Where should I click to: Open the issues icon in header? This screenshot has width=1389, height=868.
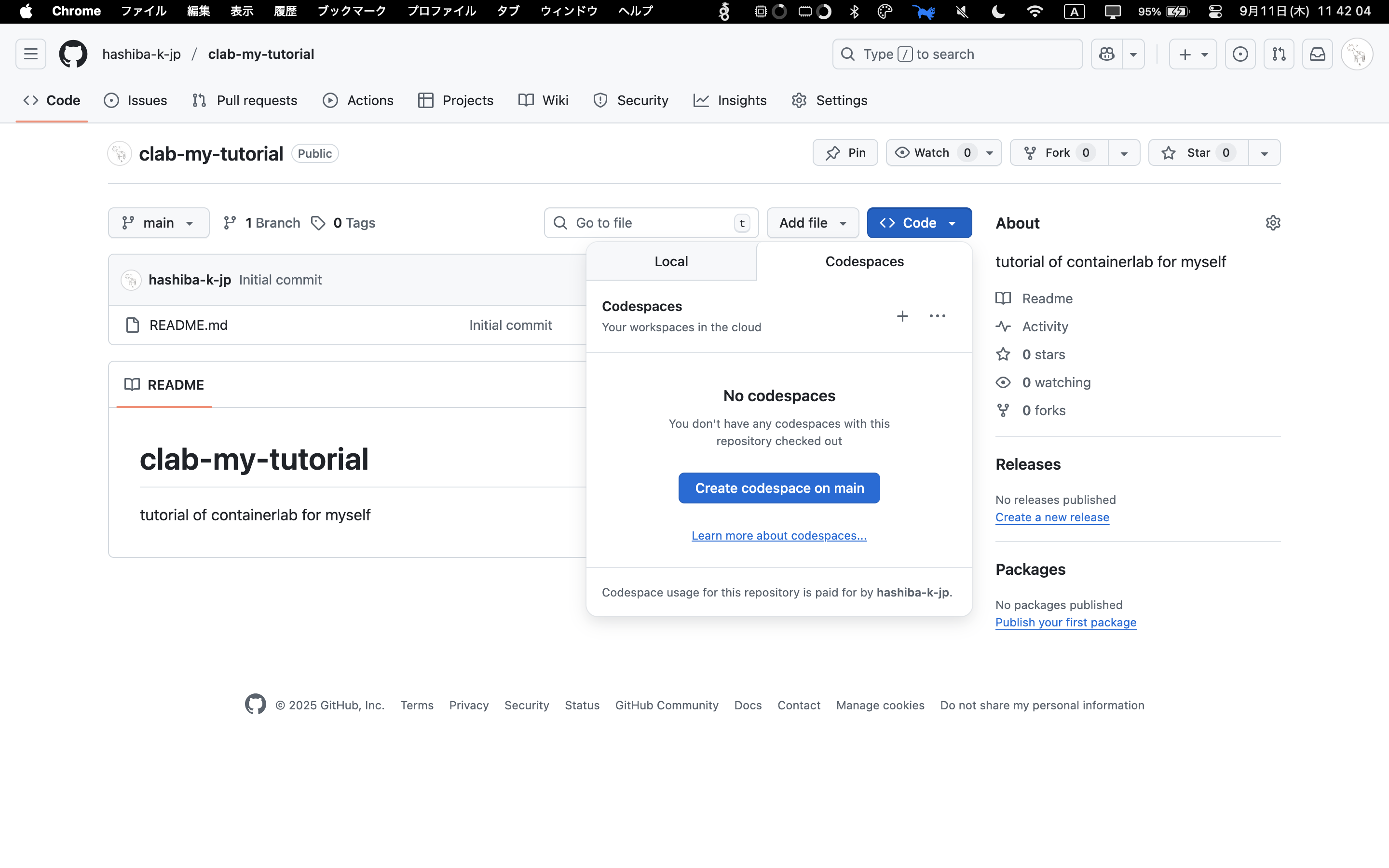pyautogui.click(x=1240, y=54)
